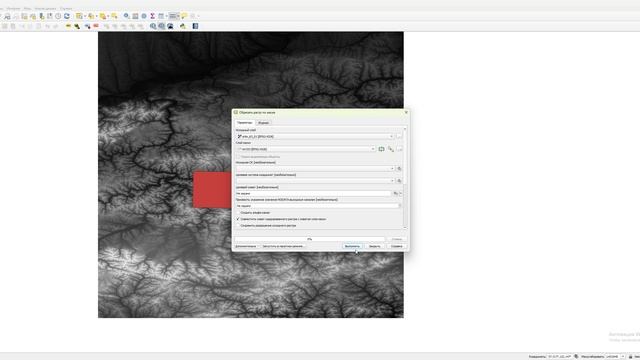
Task: Expand the source CRS dropdown
Action: (315, 169)
